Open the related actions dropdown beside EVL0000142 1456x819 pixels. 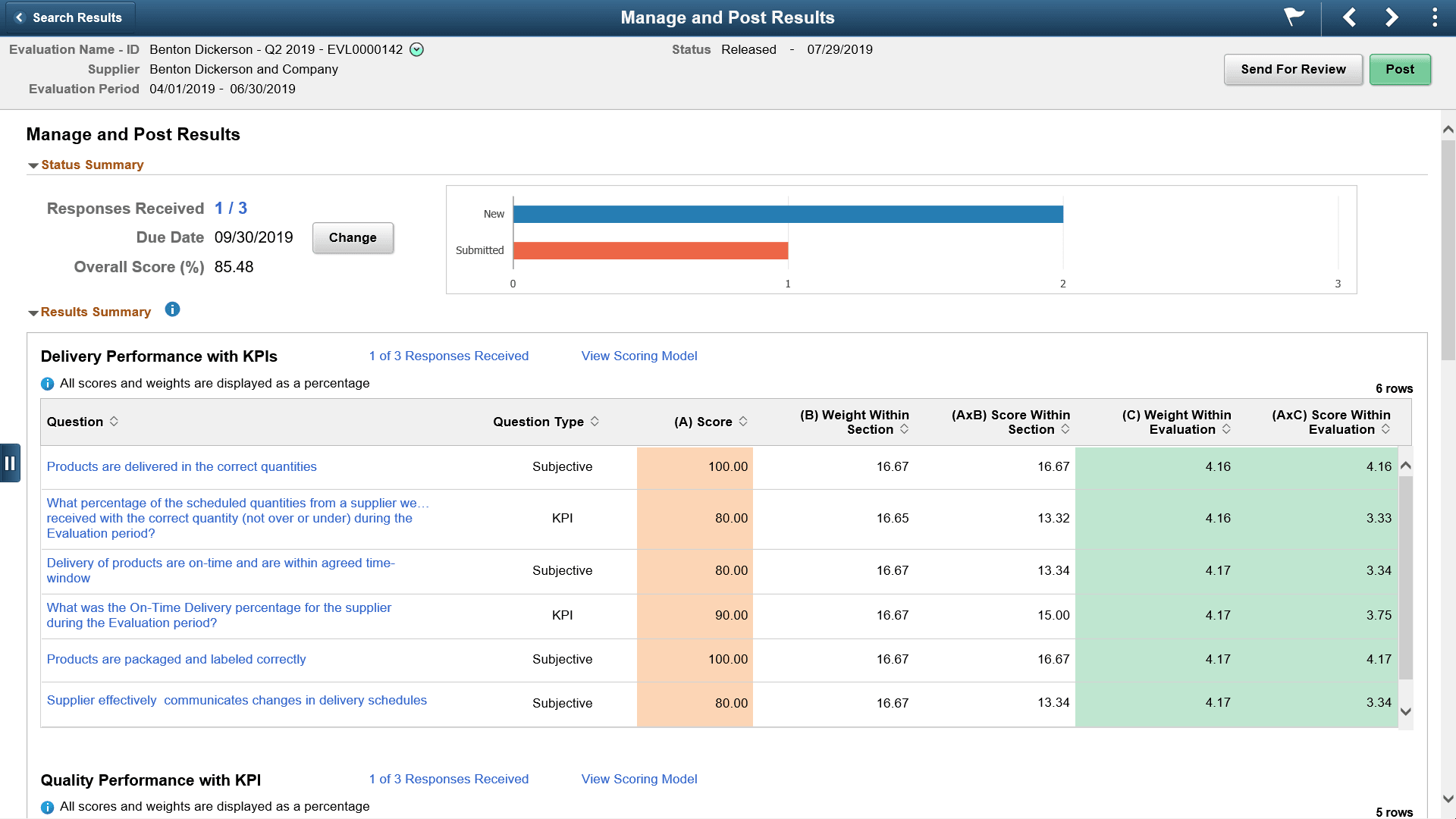(x=416, y=49)
